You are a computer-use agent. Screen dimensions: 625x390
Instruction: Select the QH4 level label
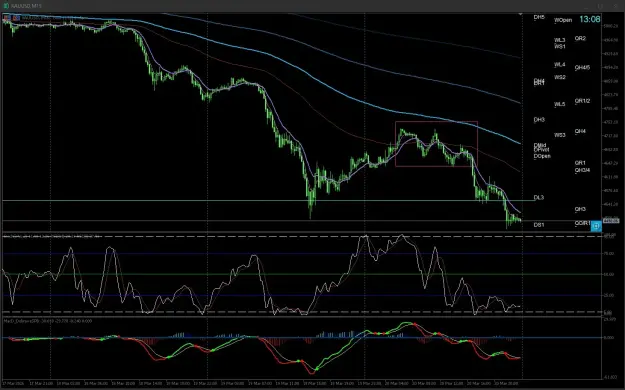[580, 131]
